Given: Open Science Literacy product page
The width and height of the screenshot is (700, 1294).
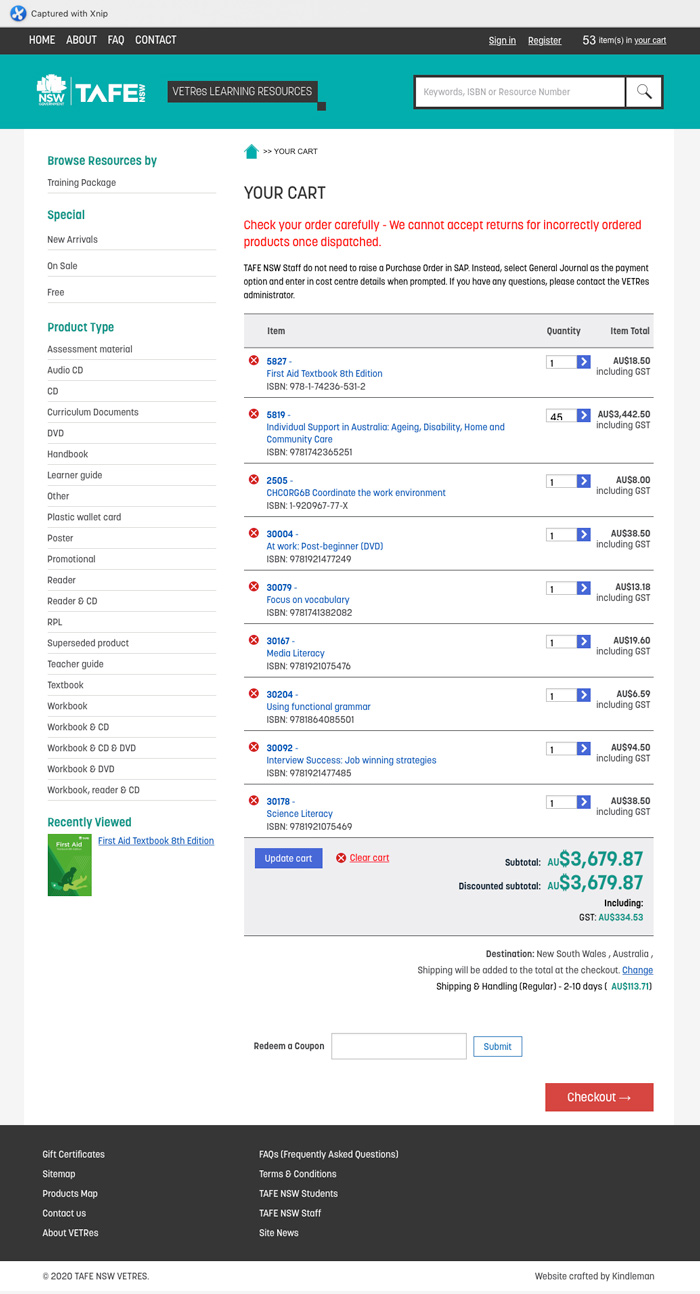Looking at the screenshot, I should click(x=299, y=814).
